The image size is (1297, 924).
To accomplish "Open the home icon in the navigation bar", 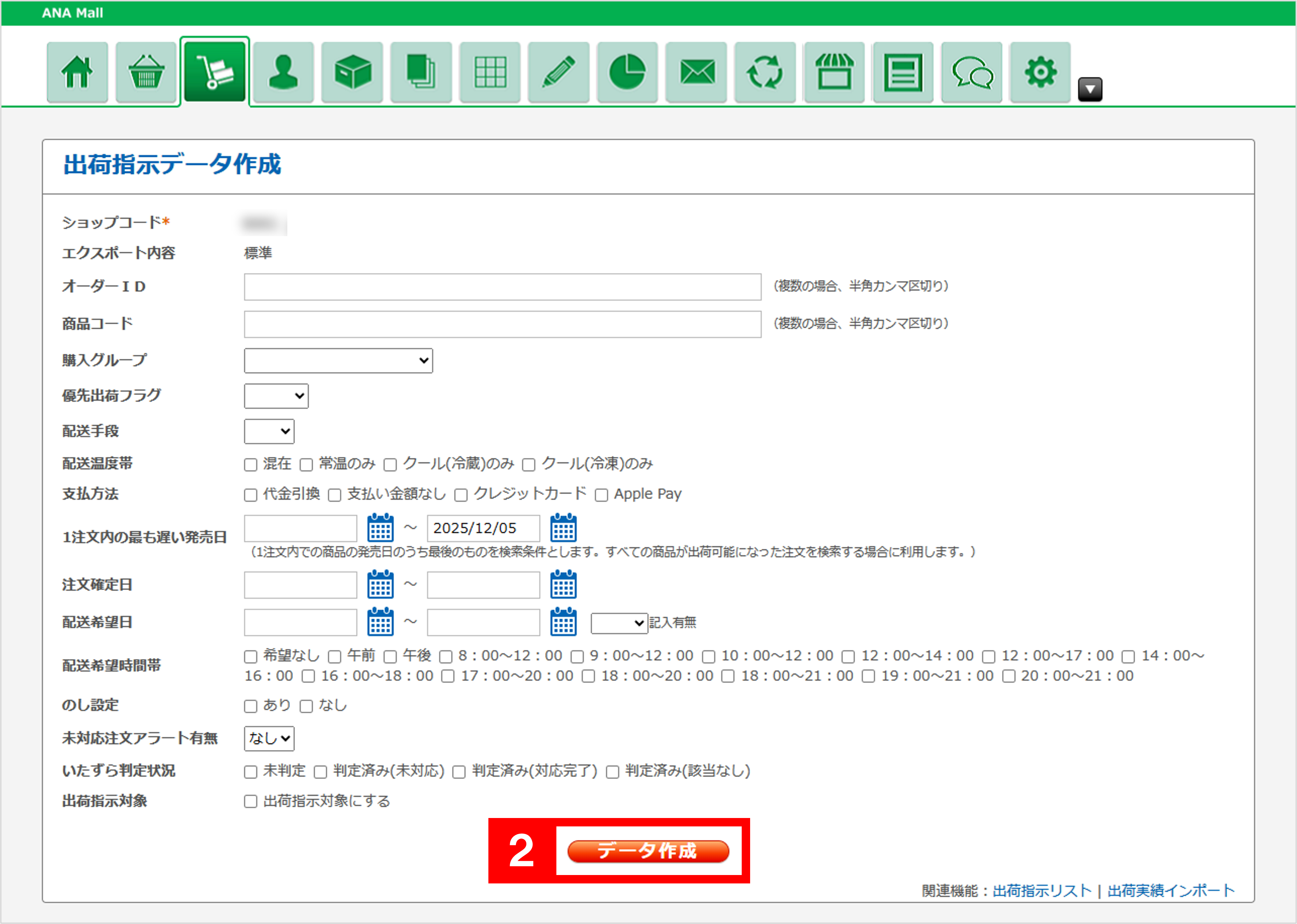I will point(77,72).
